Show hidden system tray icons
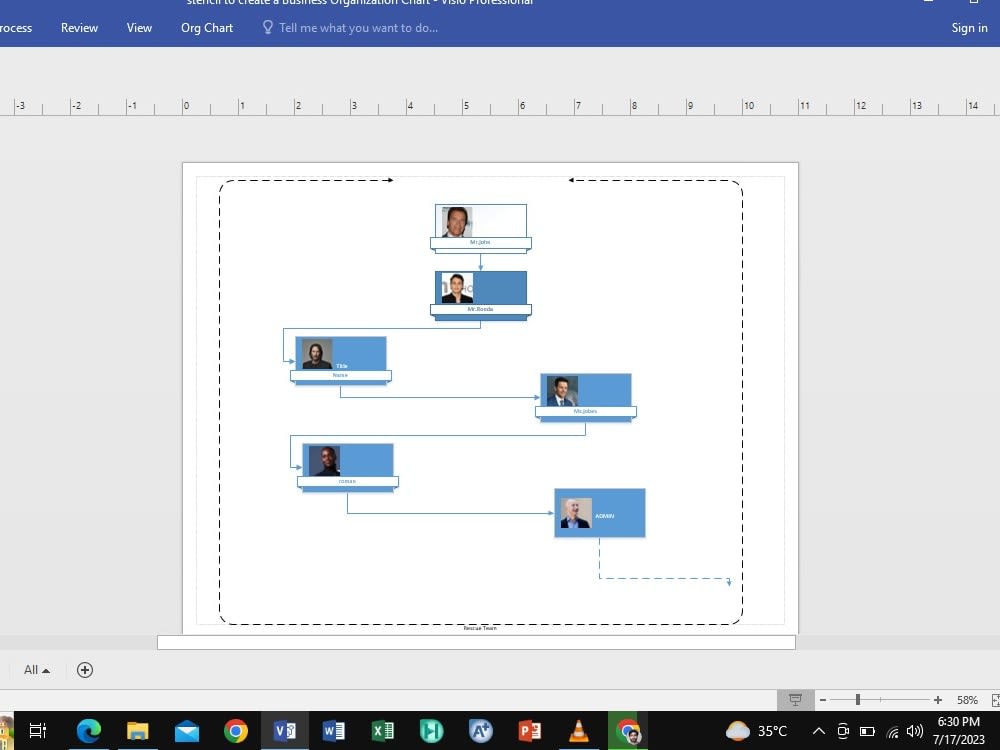 pyautogui.click(x=818, y=731)
